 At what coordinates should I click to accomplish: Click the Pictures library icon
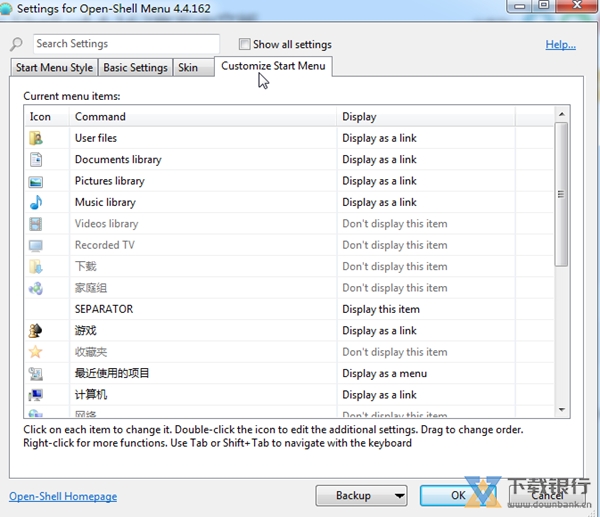36,181
